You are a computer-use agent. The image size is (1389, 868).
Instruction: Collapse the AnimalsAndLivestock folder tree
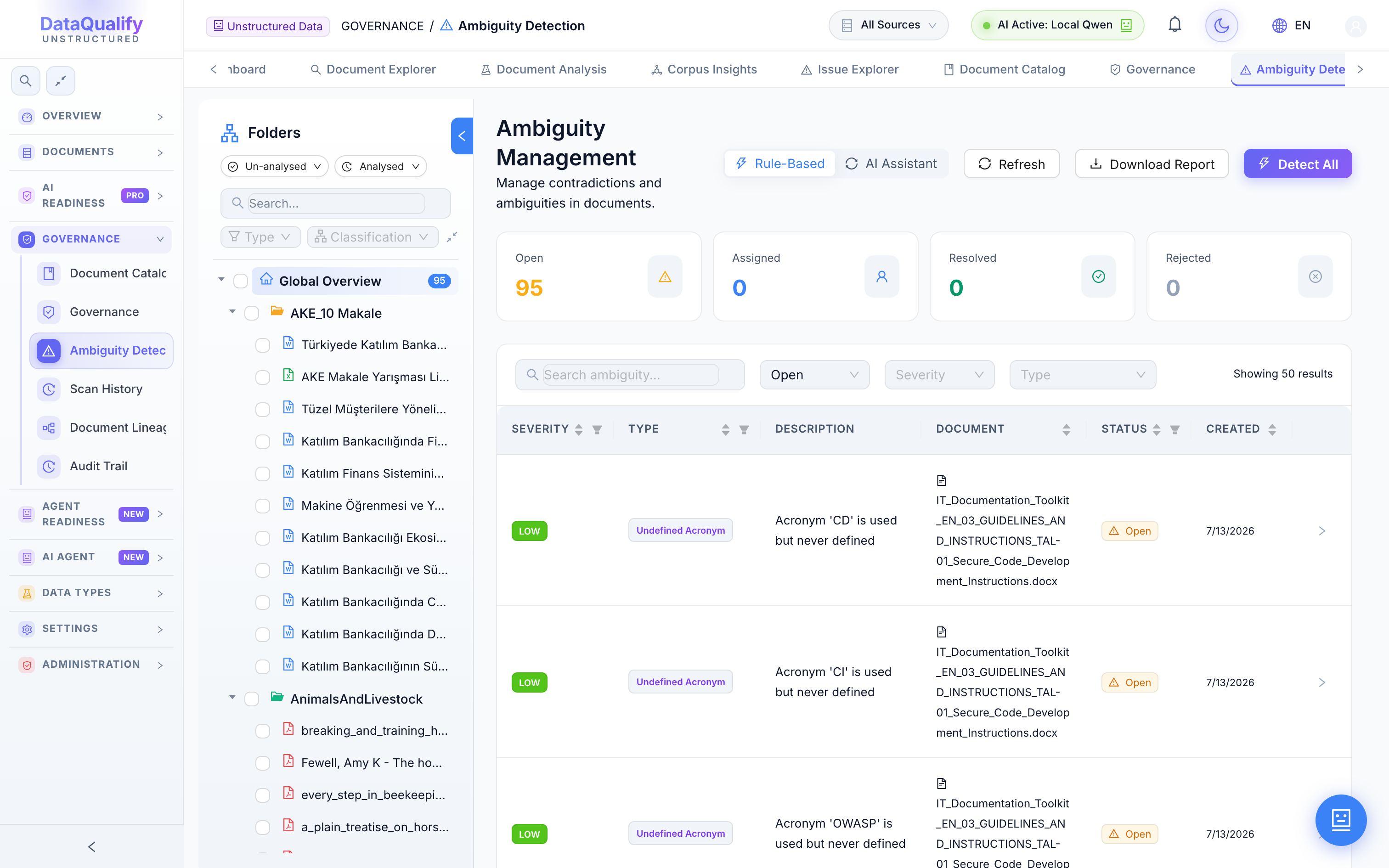pyautogui.click(x=232, y=698)
